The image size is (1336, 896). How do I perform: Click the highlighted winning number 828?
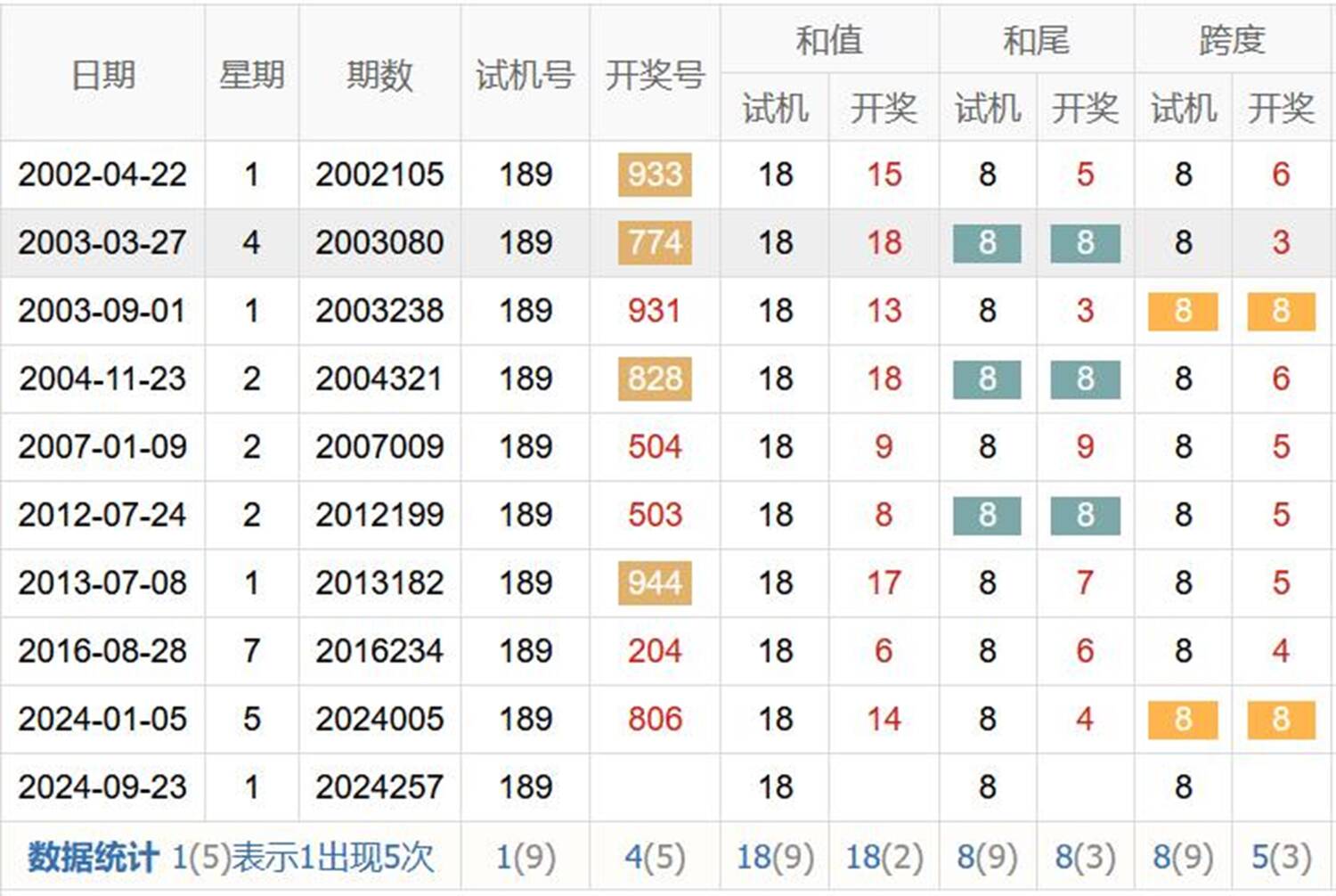655,379
